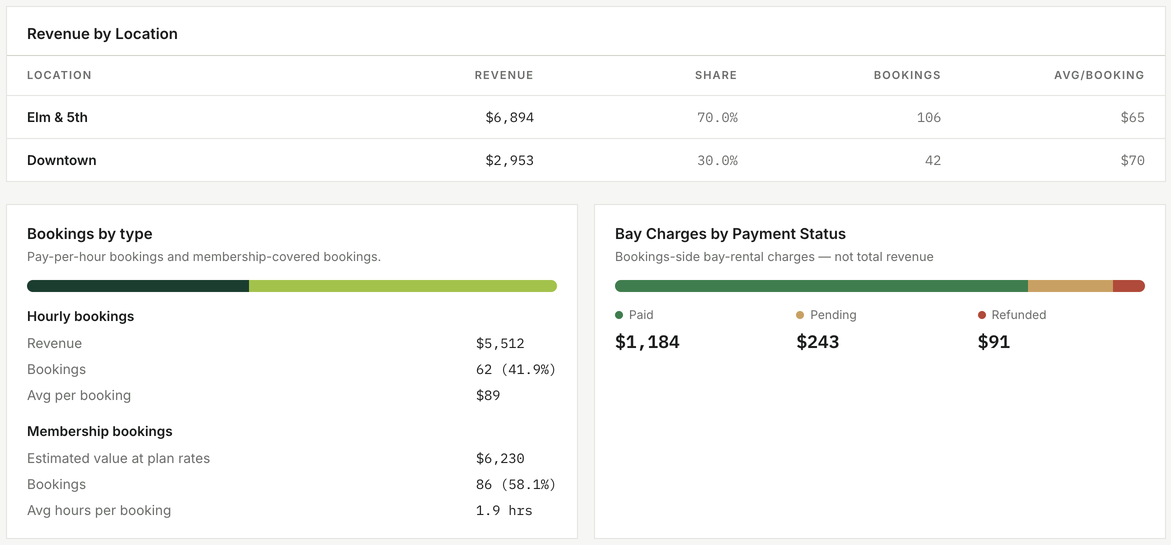Click the 30.0% share value
Image resolution: width=1171 pixels, height=545 pixels.
(716, 160)
